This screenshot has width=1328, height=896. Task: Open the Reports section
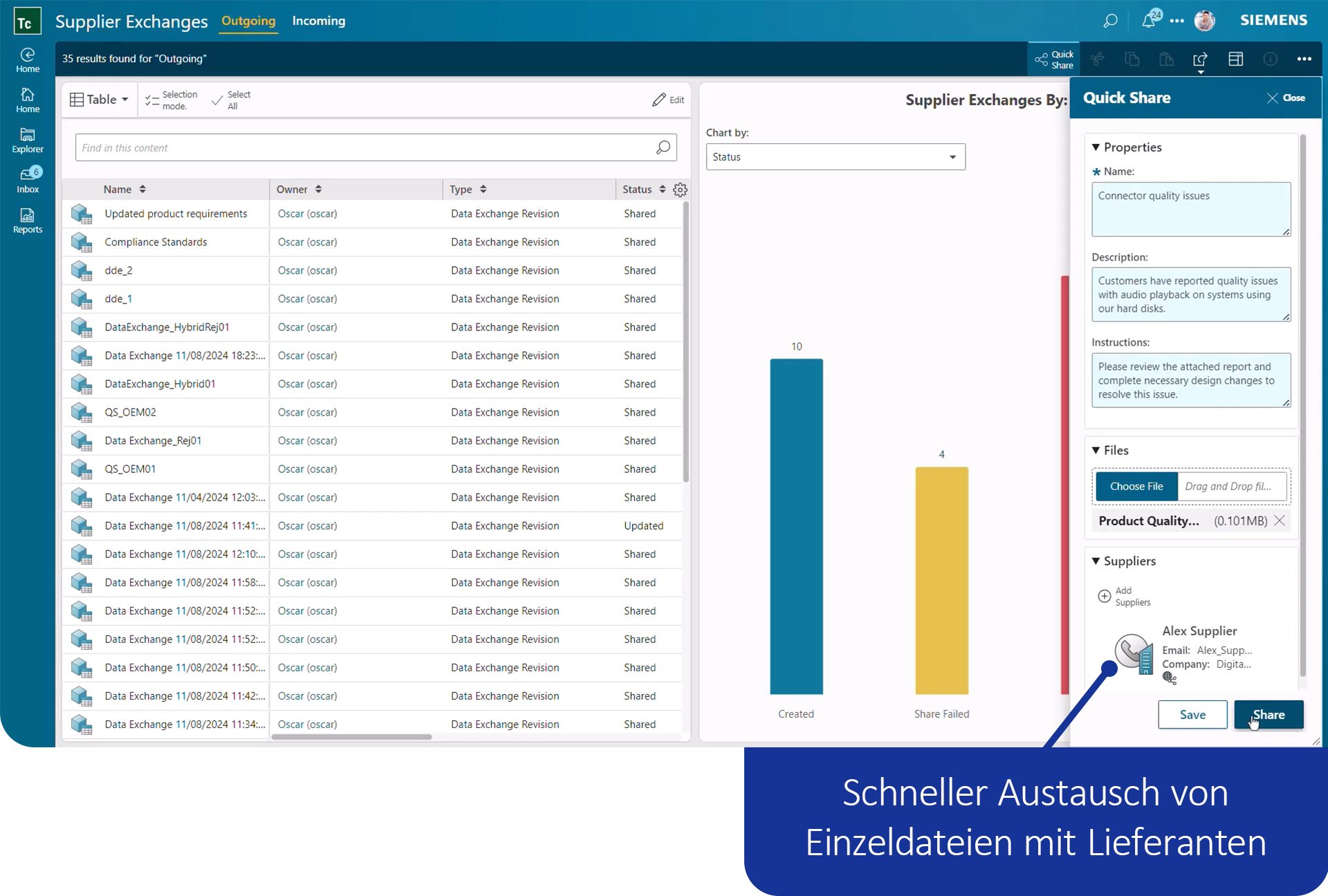(x=27, y=220)
